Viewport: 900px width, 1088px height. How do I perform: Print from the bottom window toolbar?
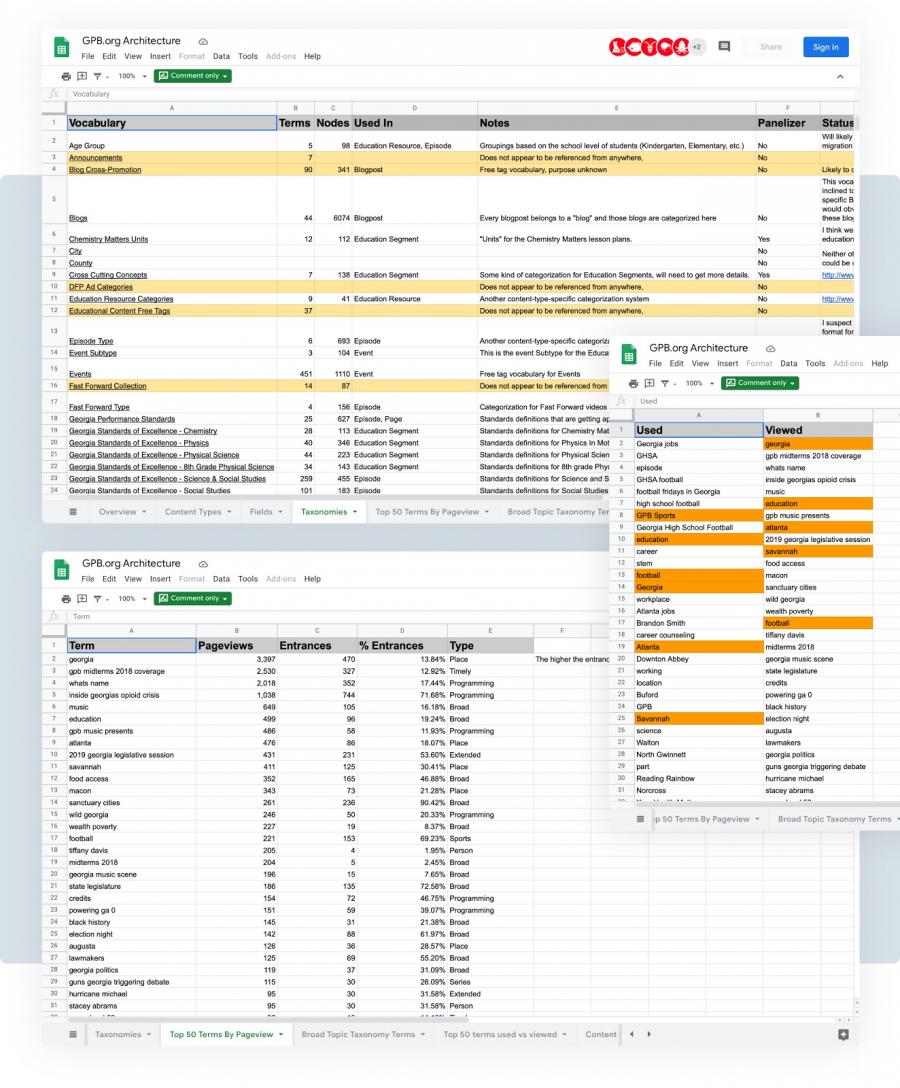point(66,599)
